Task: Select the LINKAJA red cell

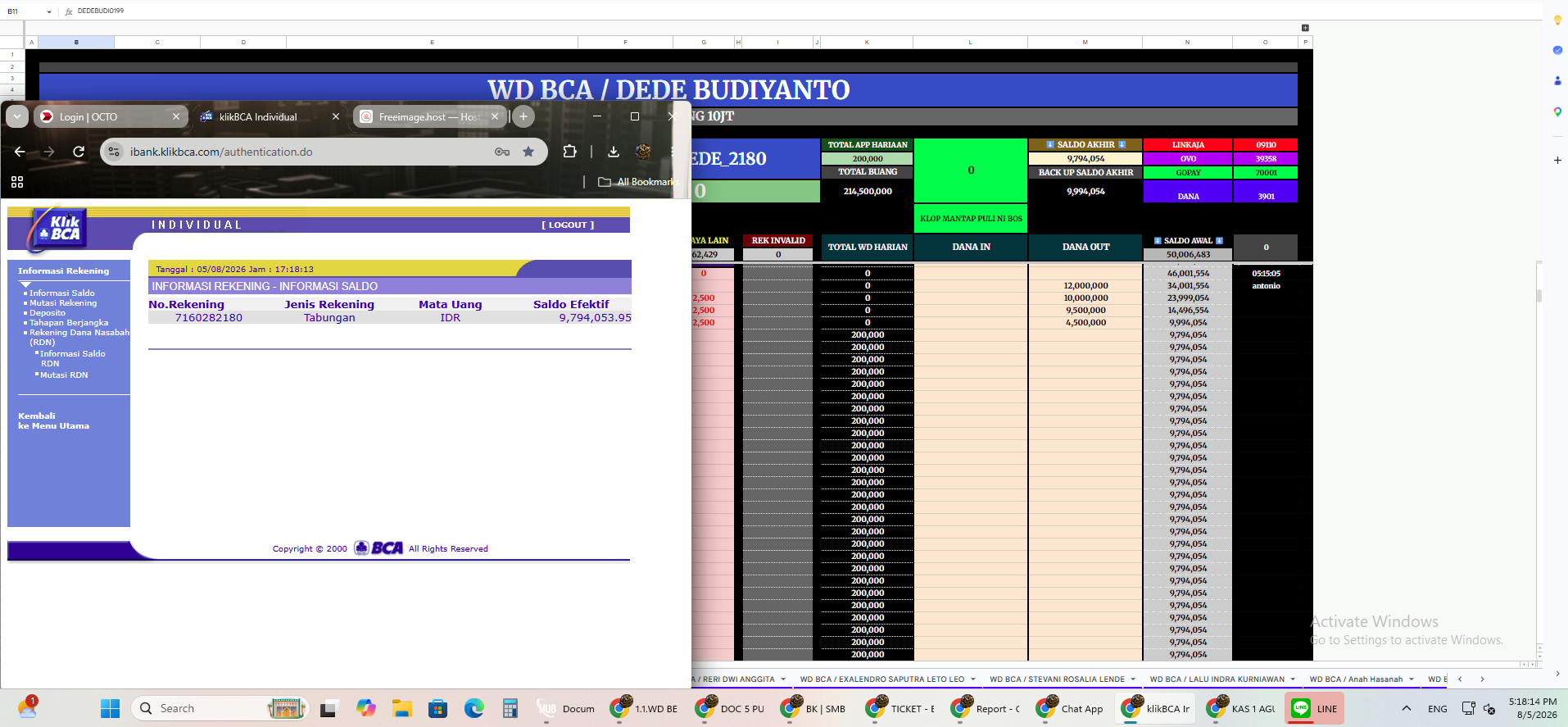Action: pyautogui.click(x=1188, y=145)
